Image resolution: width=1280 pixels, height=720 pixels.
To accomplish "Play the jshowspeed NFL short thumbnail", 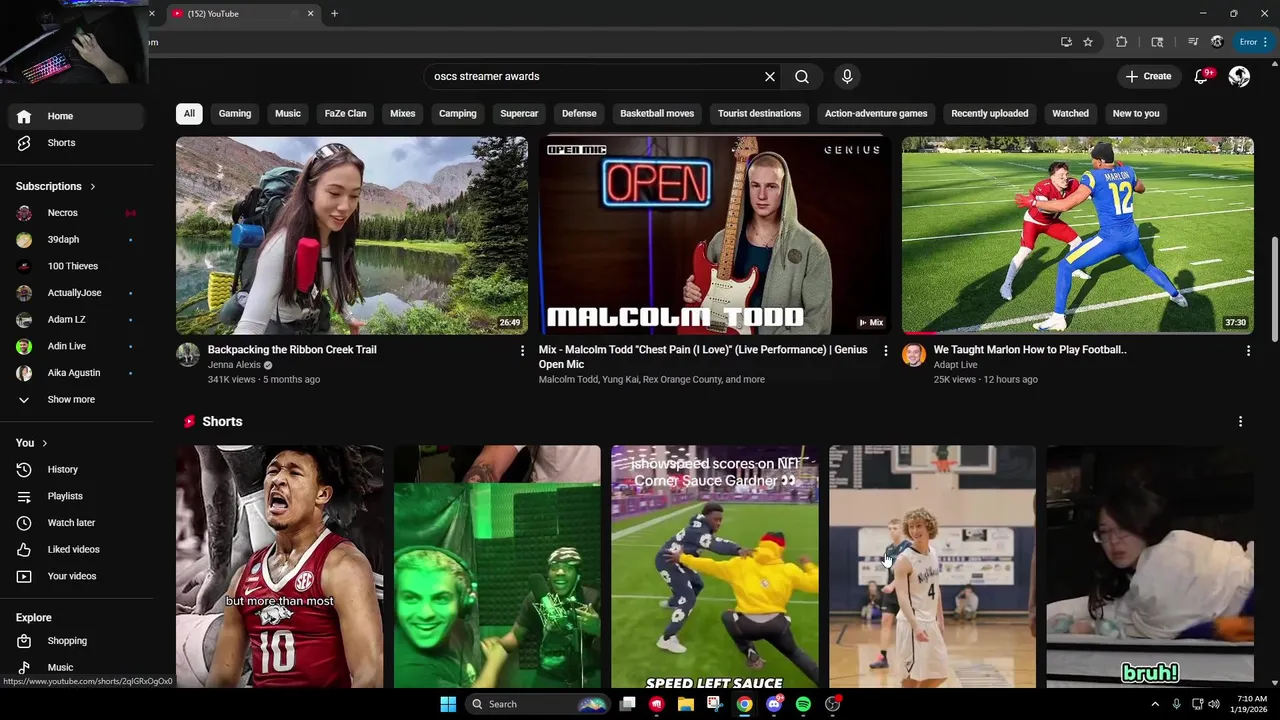I will tap(714, 567).
